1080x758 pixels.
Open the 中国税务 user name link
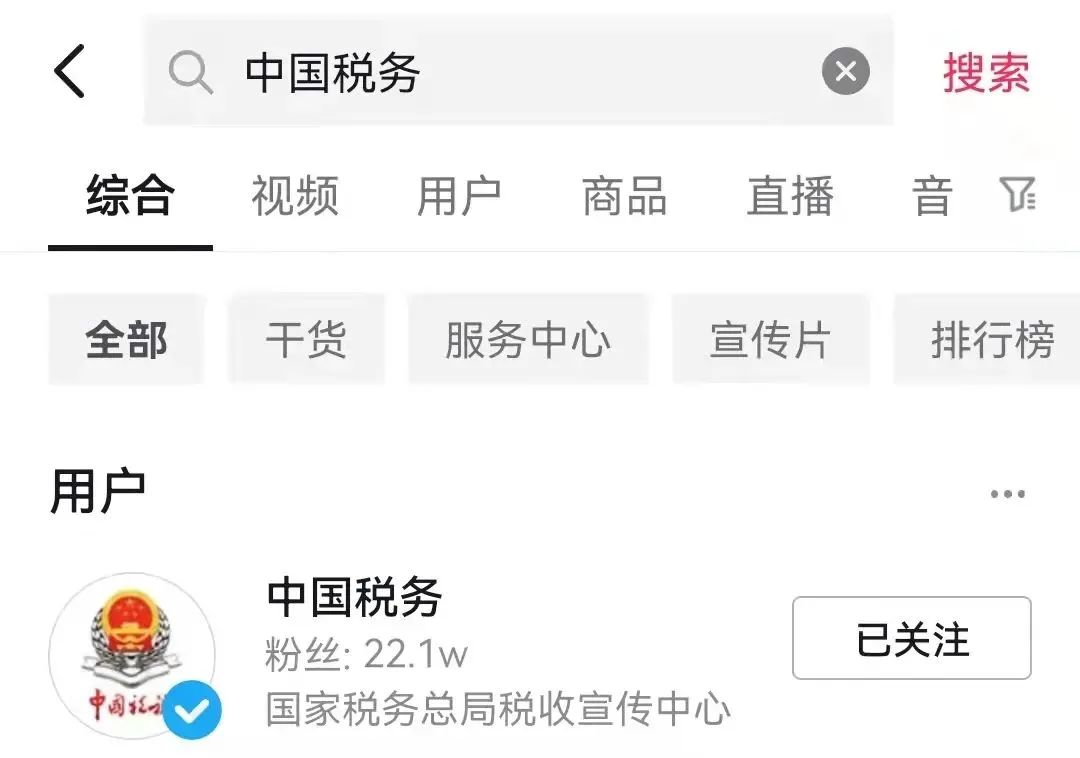point(355,598)
